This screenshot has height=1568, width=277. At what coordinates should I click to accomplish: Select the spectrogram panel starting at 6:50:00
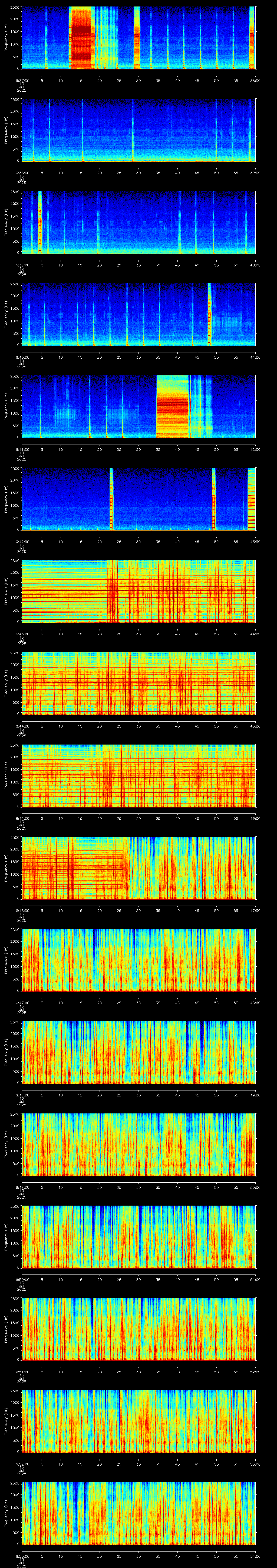[x=139, y=1237]
